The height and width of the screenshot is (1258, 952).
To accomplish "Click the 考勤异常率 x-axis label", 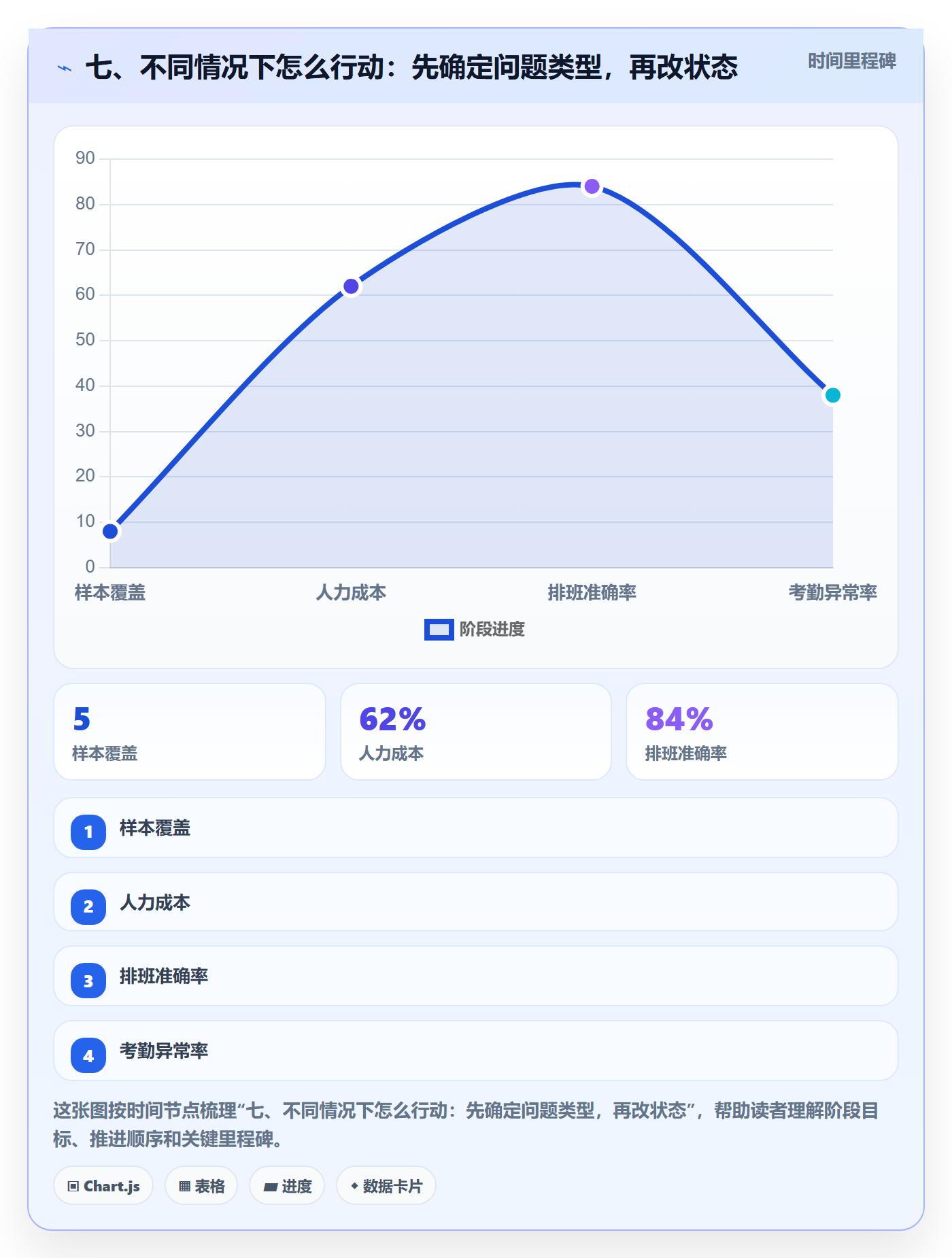I will (x=832, y=593).
